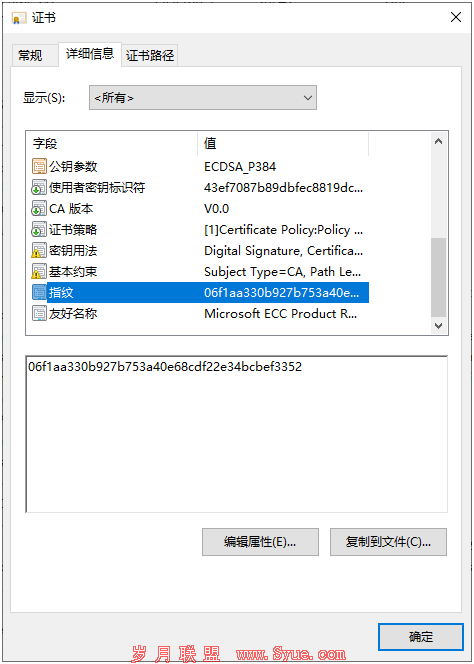Click the 复制到文件(C)... button

(388, 542)
